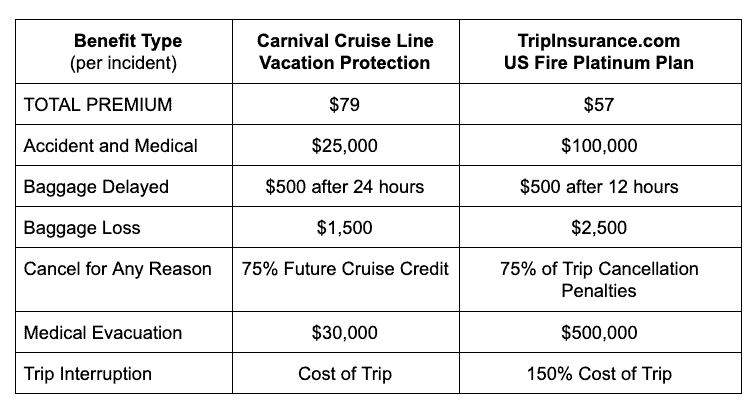Select the 150% Cost of Trip cell
The image size is (754, 409).
(600, 373)
